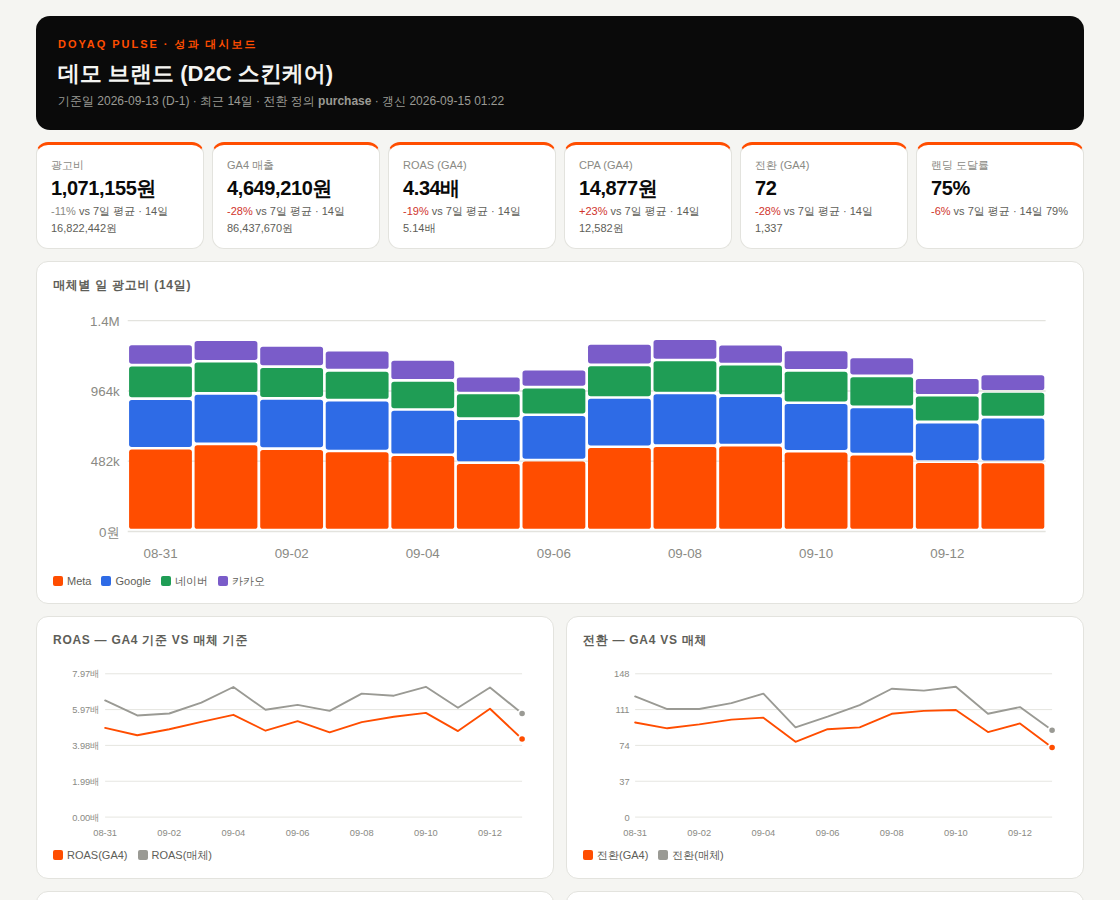Click the ROAS — GA4 기준 VS 매체 기준 title
This screenshot has height=900, width=1120.
[150, 640]
